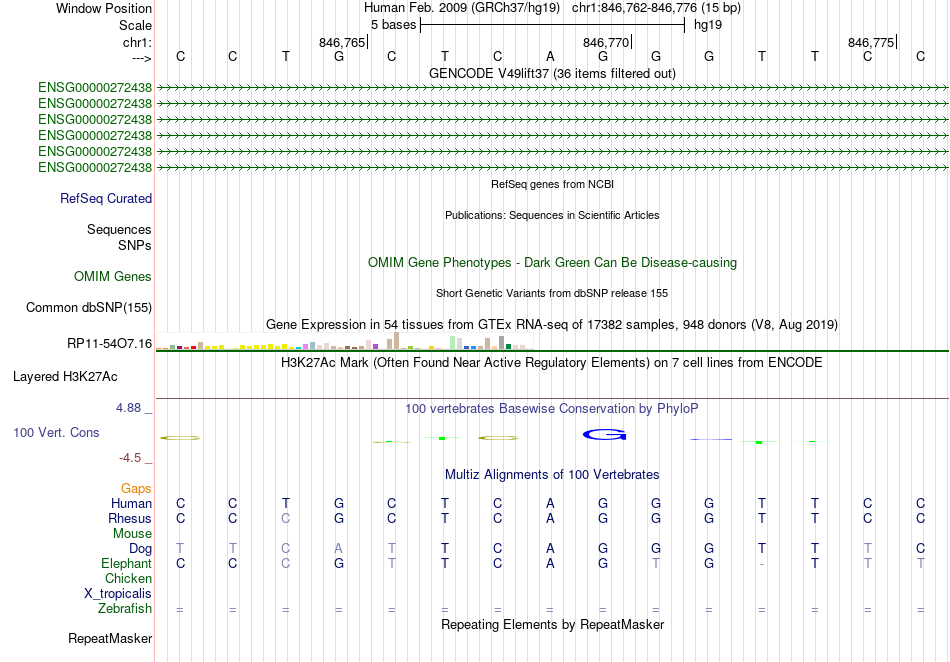This screenshot has width=950, height=662.
Task: Select the OMIM Genes track label
Action: click(x=113, y=277)
